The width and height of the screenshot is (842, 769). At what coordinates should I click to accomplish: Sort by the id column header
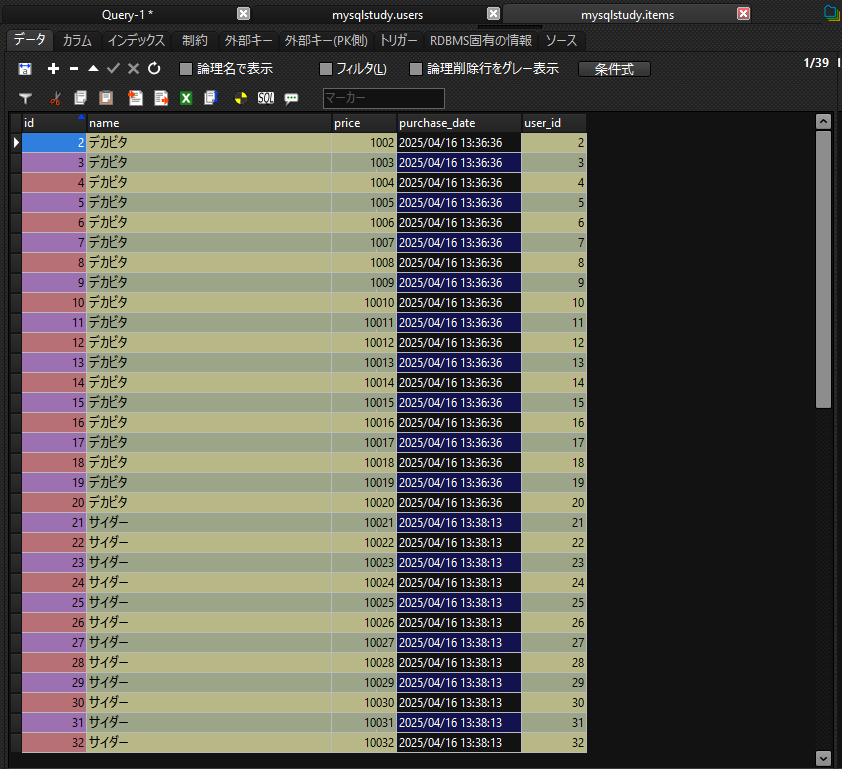(54, 123)
